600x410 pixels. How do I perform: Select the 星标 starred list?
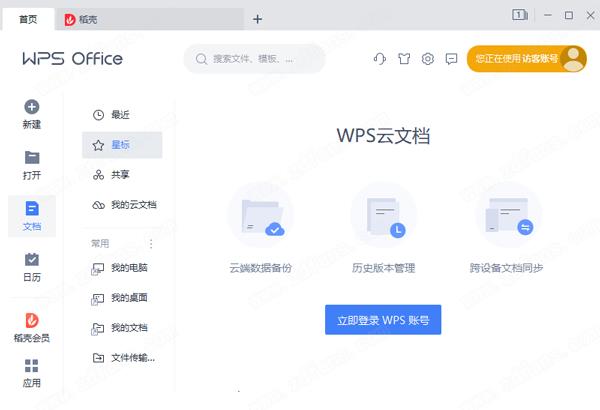tap(122, 145)
